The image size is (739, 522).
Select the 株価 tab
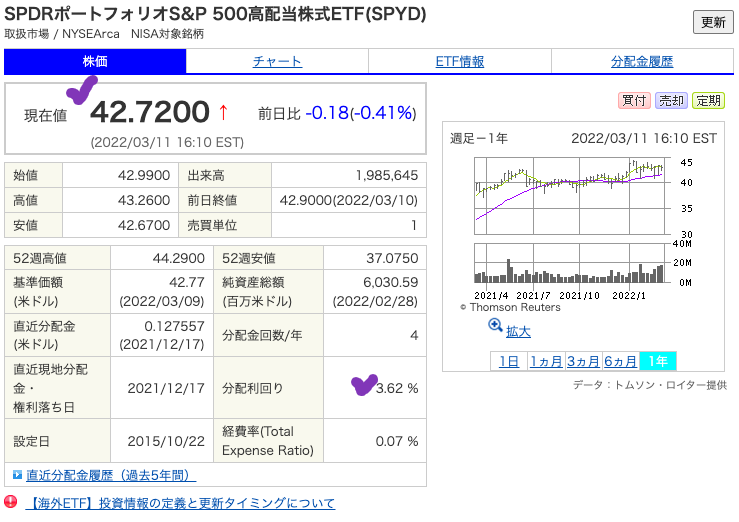coord(95,61)
